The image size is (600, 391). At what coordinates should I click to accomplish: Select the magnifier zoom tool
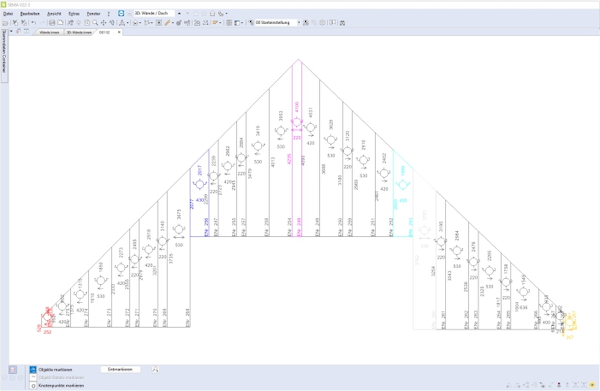click(95, 23)
